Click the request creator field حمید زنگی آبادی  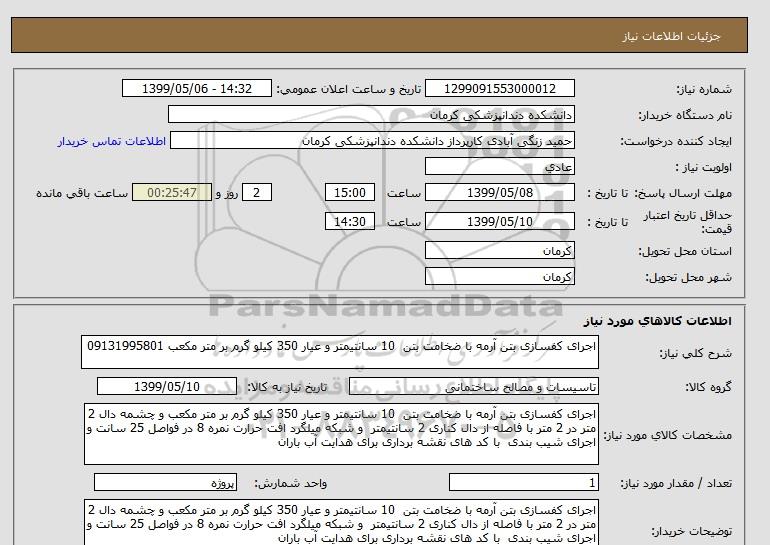[372, 140]
